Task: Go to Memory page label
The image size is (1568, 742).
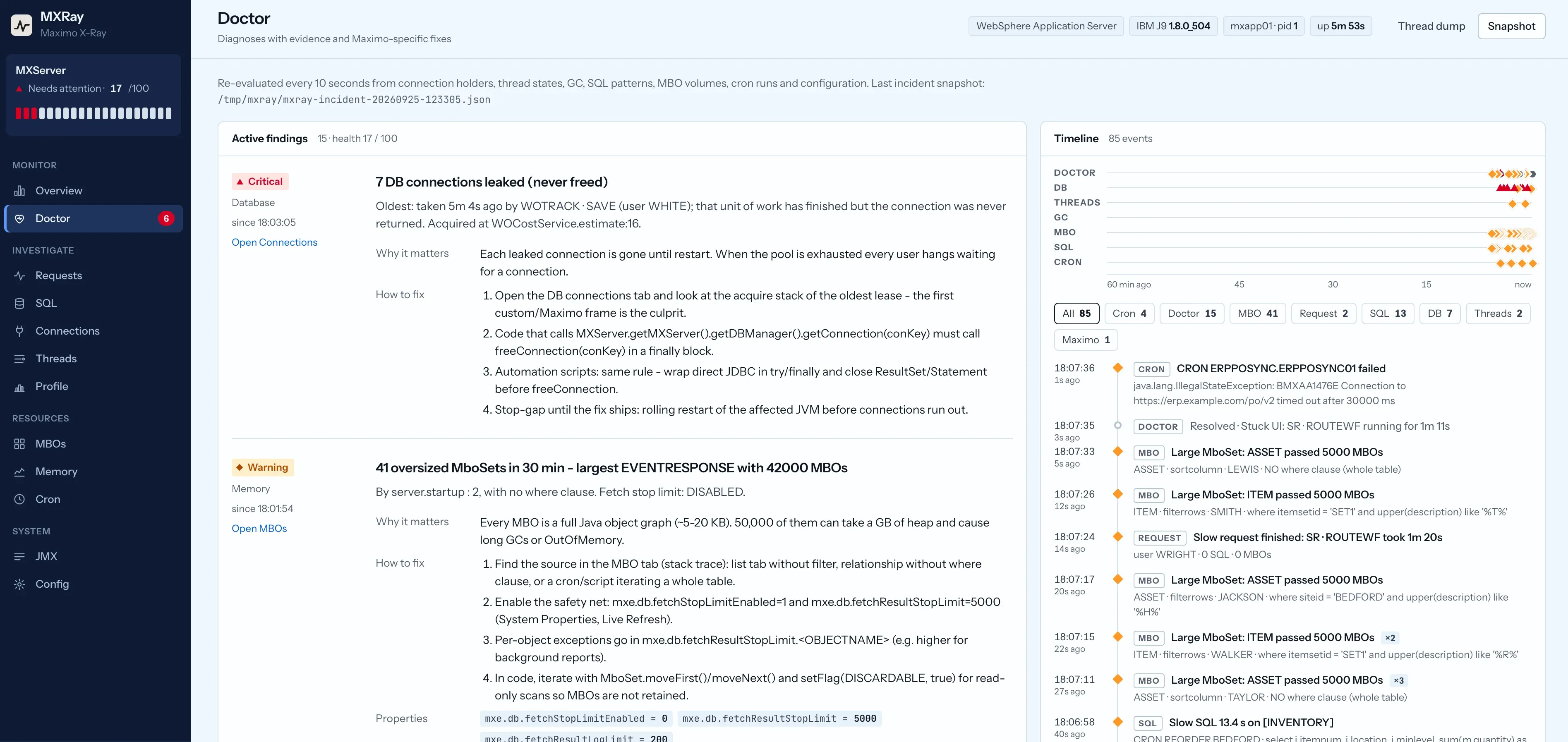Action: 56,472
